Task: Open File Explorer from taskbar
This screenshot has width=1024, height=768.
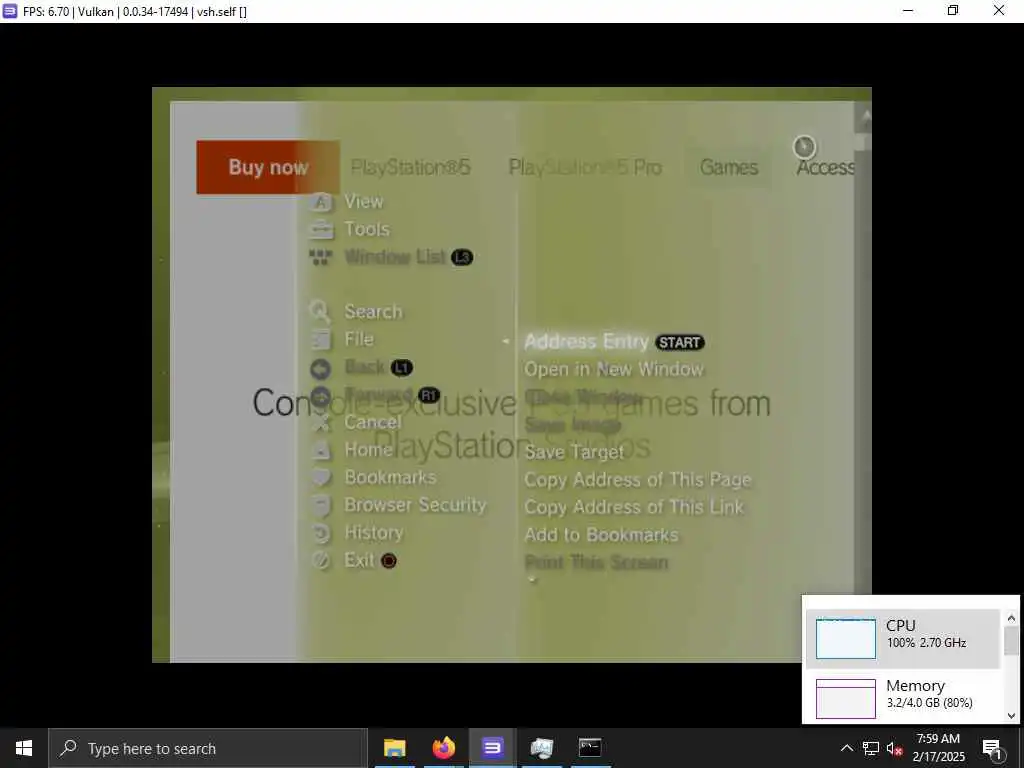Action: [394, 748]
